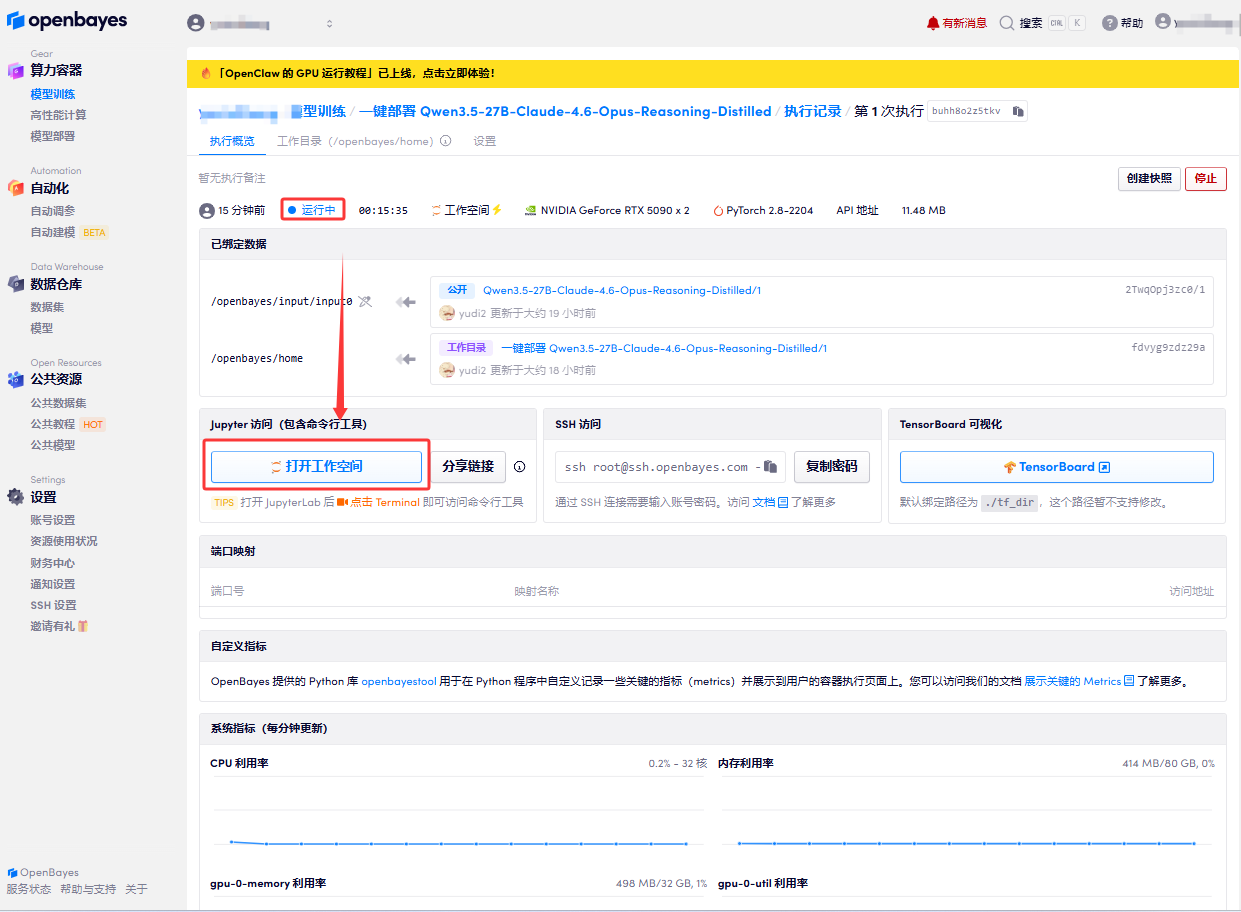Open the 执行记录 breadcrumb link
Image resolution: width=1241 pixels, height=912 pixels.
pos(812,111)
